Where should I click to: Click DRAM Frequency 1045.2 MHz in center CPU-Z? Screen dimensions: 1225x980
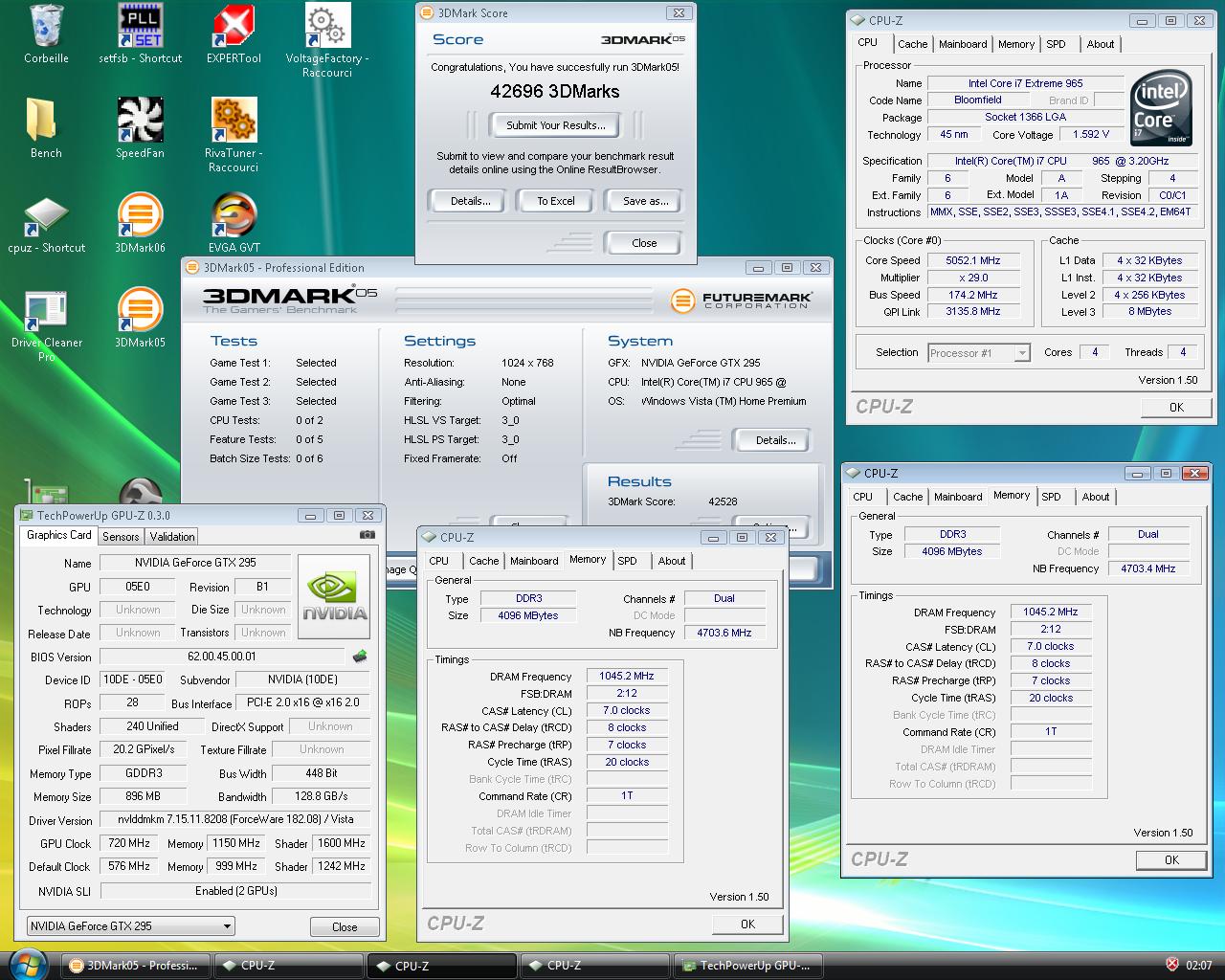coord(627,676)
